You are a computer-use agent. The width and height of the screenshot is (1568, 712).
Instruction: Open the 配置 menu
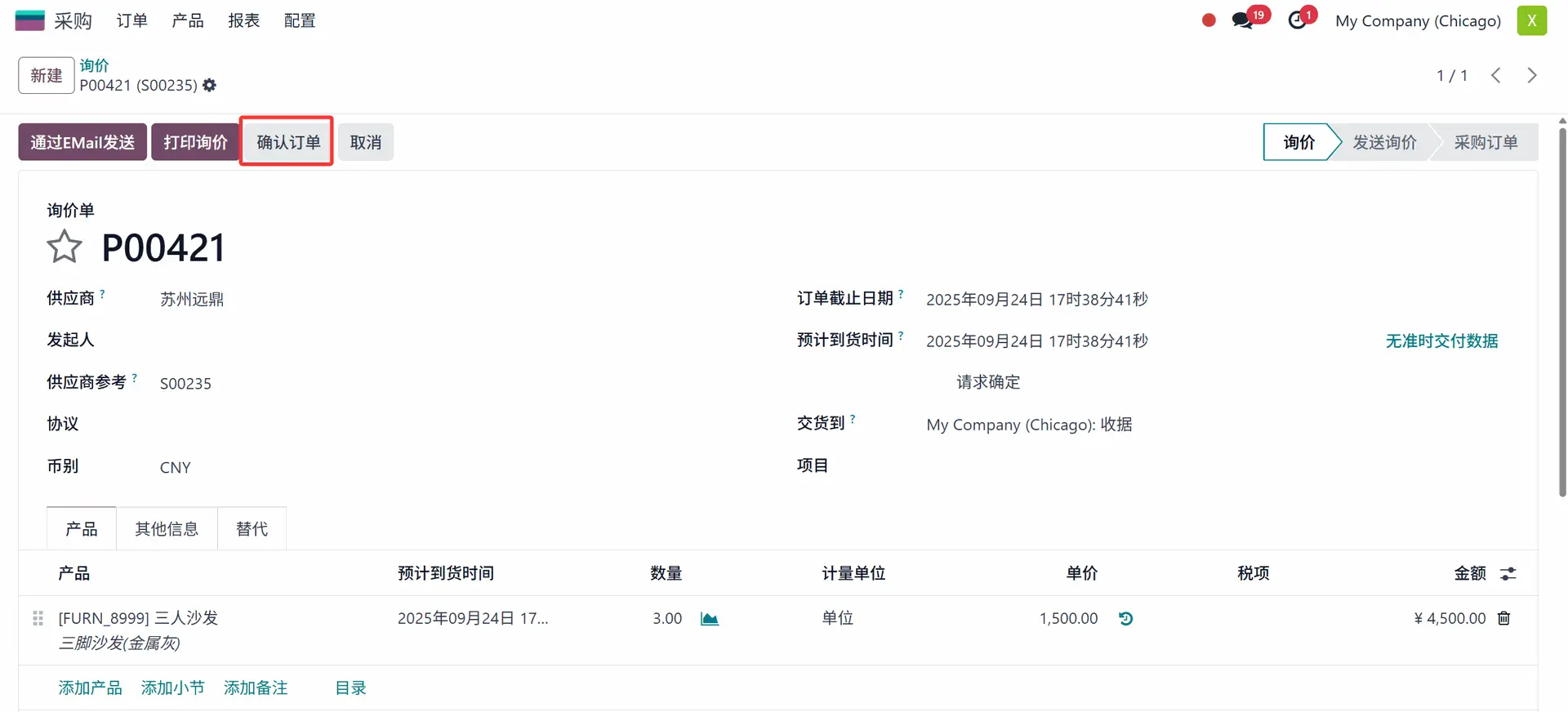[300, 20]
